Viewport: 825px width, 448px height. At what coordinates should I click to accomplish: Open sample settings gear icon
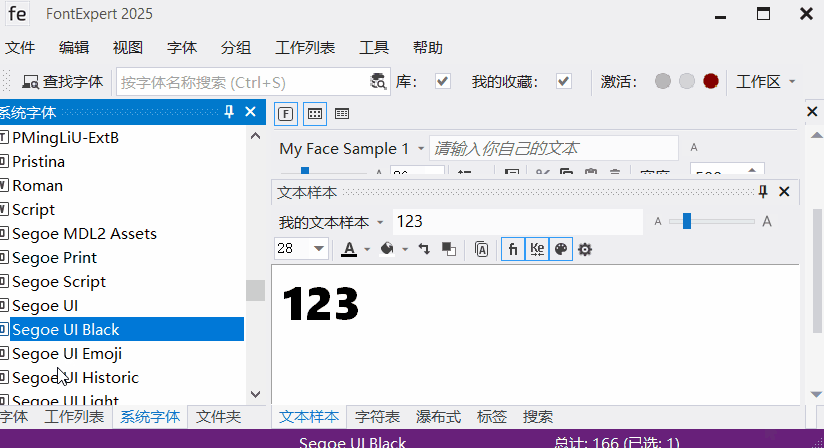[585, 250]
